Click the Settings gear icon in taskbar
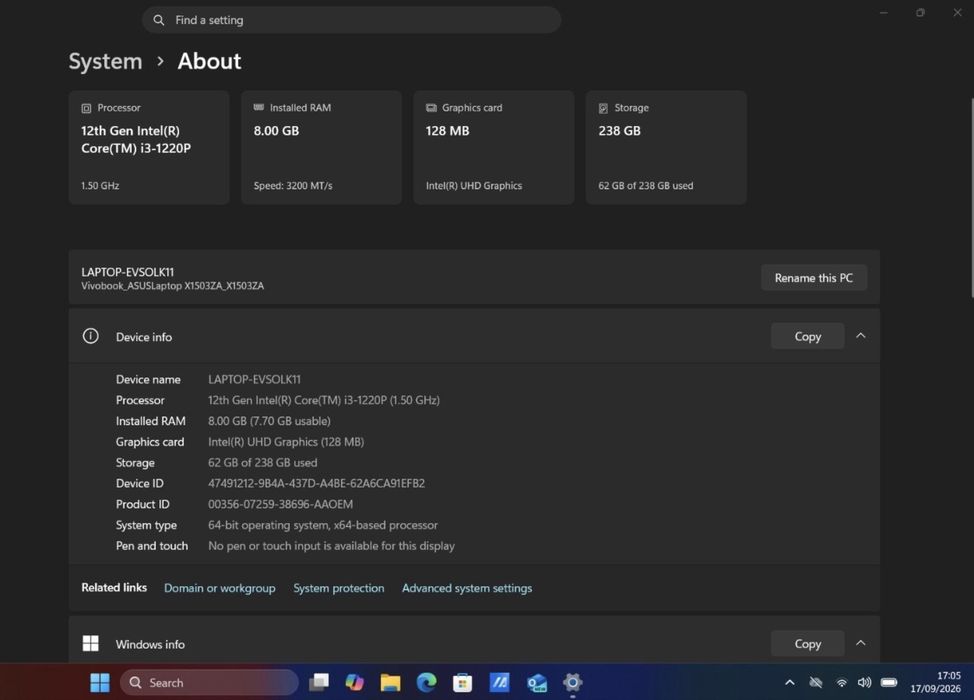This screenshot has height=700, width=974. coord(572,683)
